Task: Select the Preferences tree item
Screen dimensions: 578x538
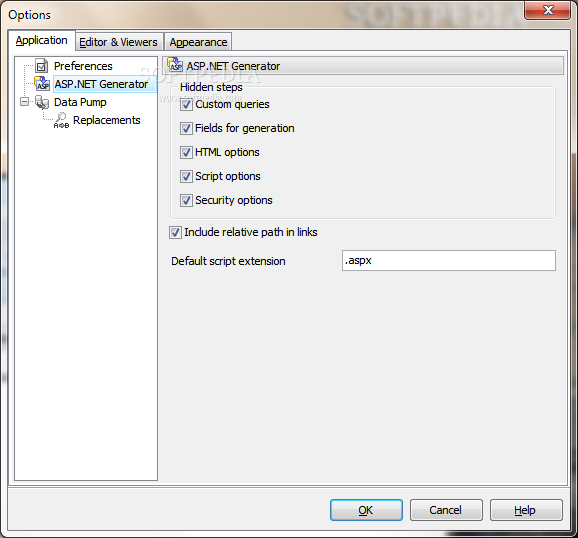Action: [83, 66]
